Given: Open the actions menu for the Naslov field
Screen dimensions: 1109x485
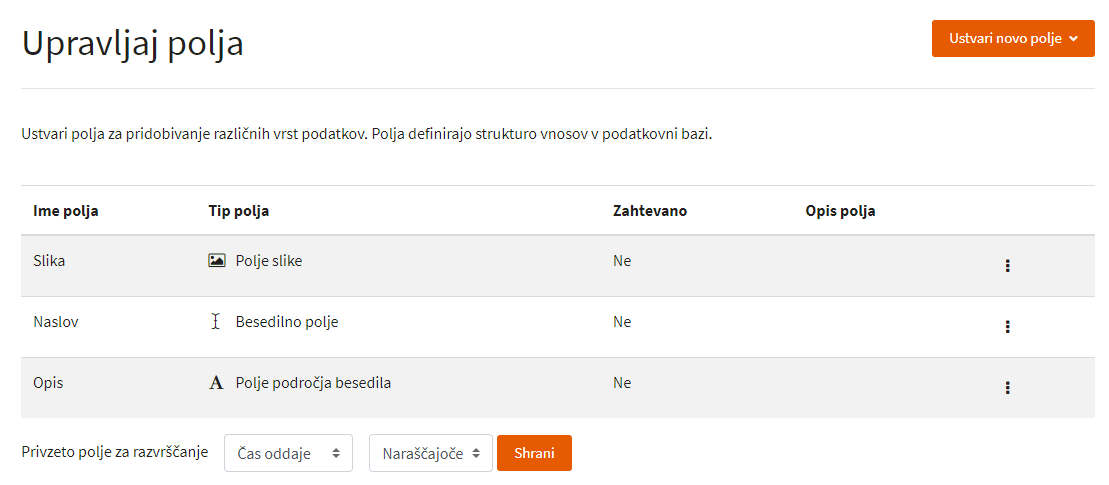Looking at the screenshot, I should click(1007, 327).
